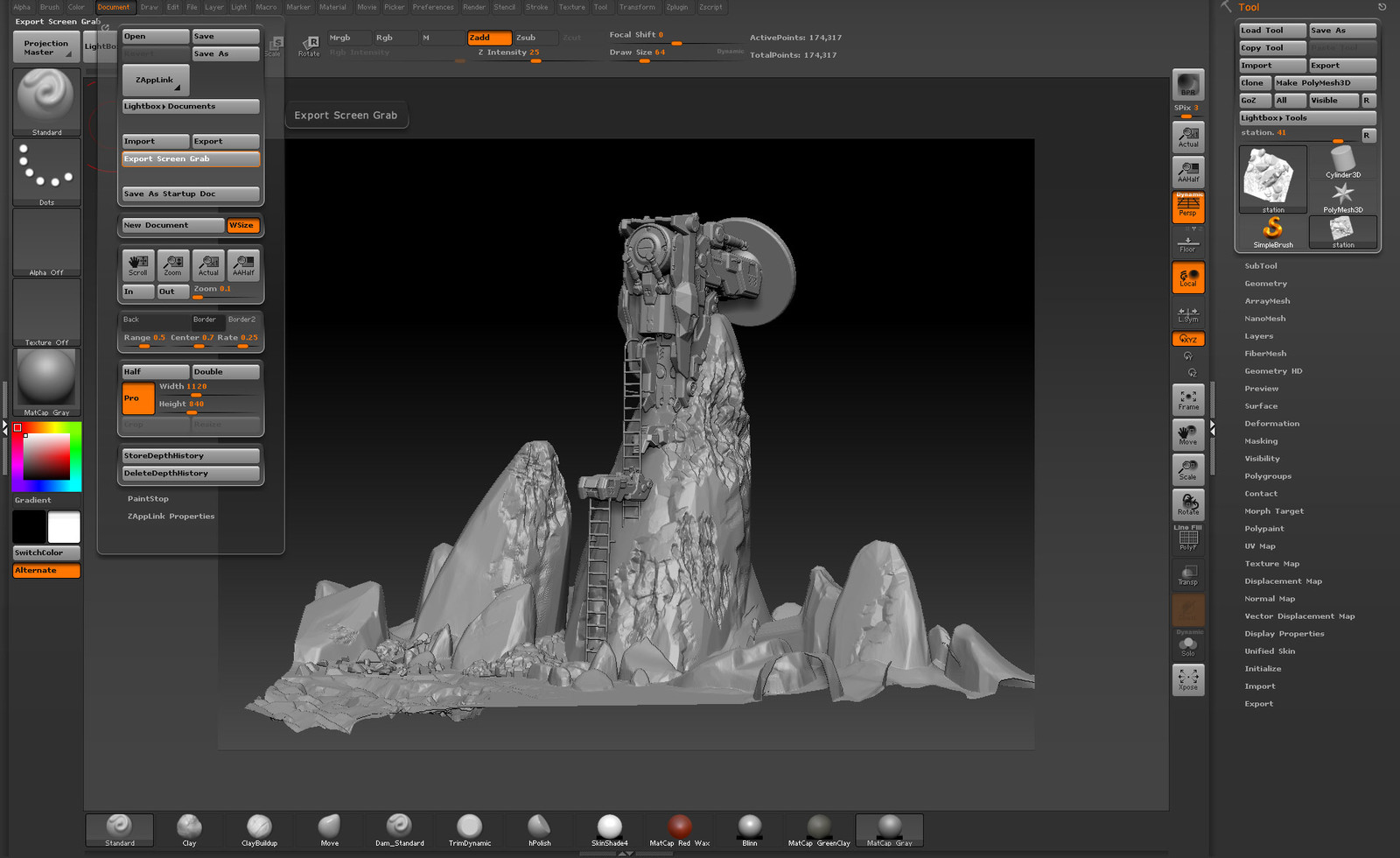Viewport: 1400px width, 858px height.
Task: Open the Texture Off selector
Action: [x=46, y=312]
